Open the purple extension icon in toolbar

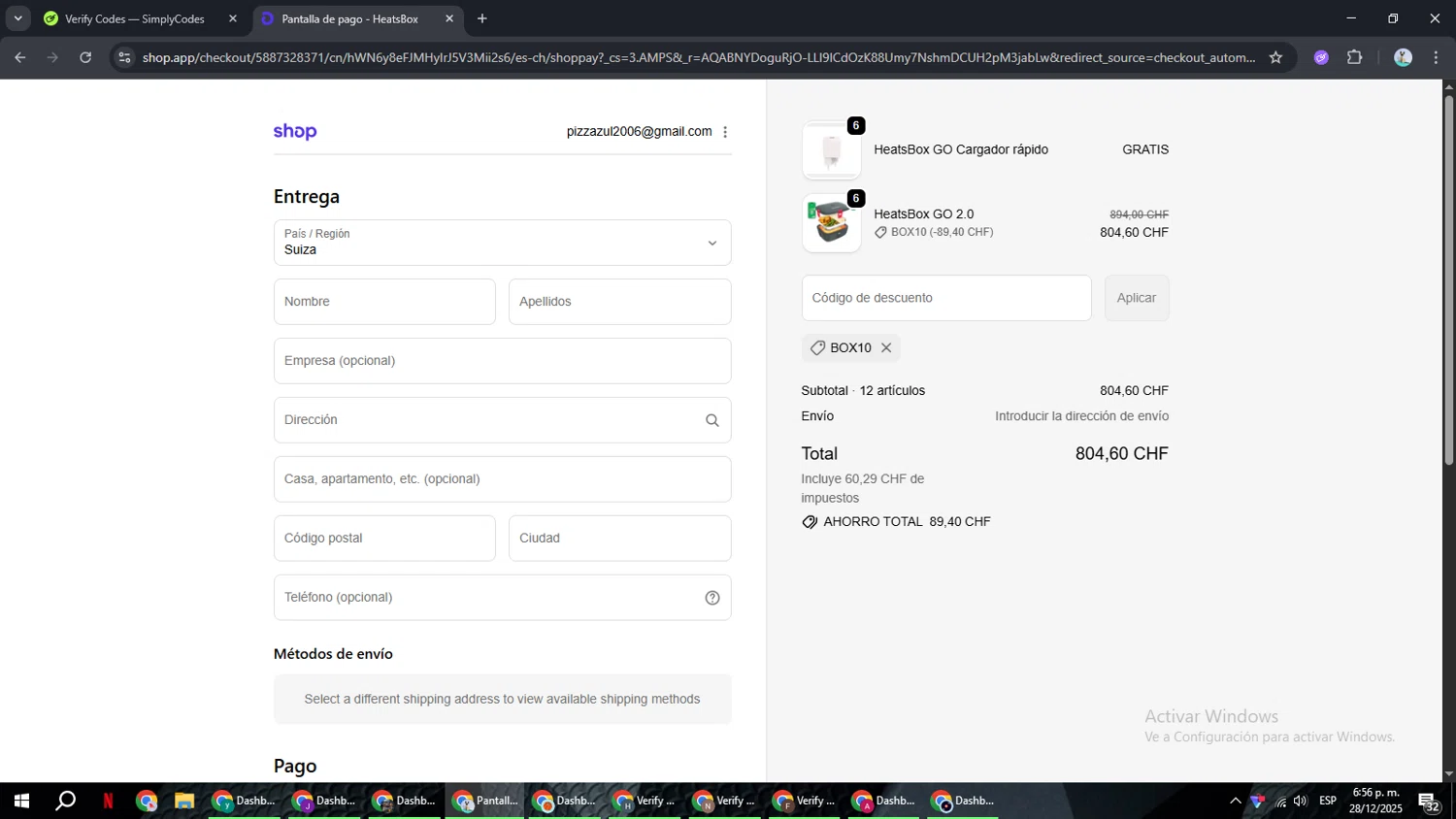point(1321,57)
